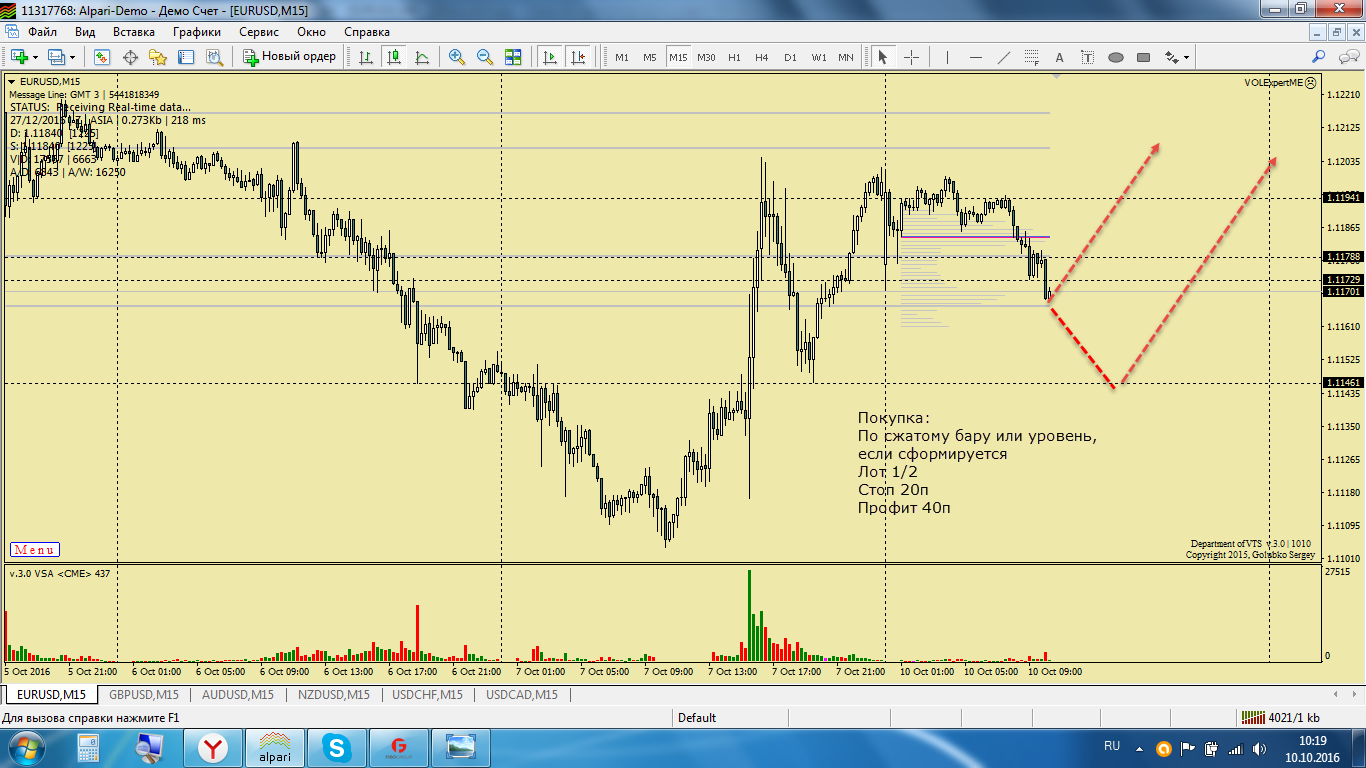Image resolution: width=1366 pixels, height=768 pixels.
Task: Open the Сервис menu
Action: click(x=259, y=31)
